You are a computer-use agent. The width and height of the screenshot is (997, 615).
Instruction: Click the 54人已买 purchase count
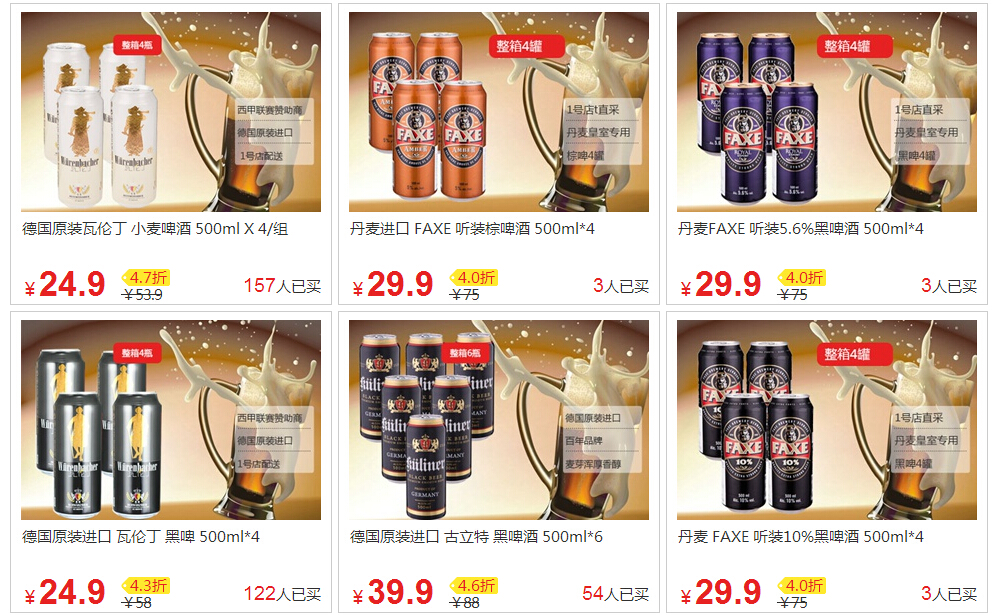(615, 594)
